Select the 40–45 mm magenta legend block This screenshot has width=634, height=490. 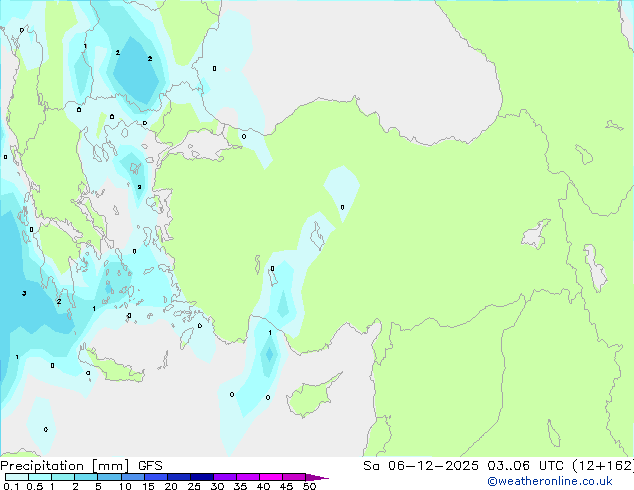pyautogui.click(x=271, y=477)
